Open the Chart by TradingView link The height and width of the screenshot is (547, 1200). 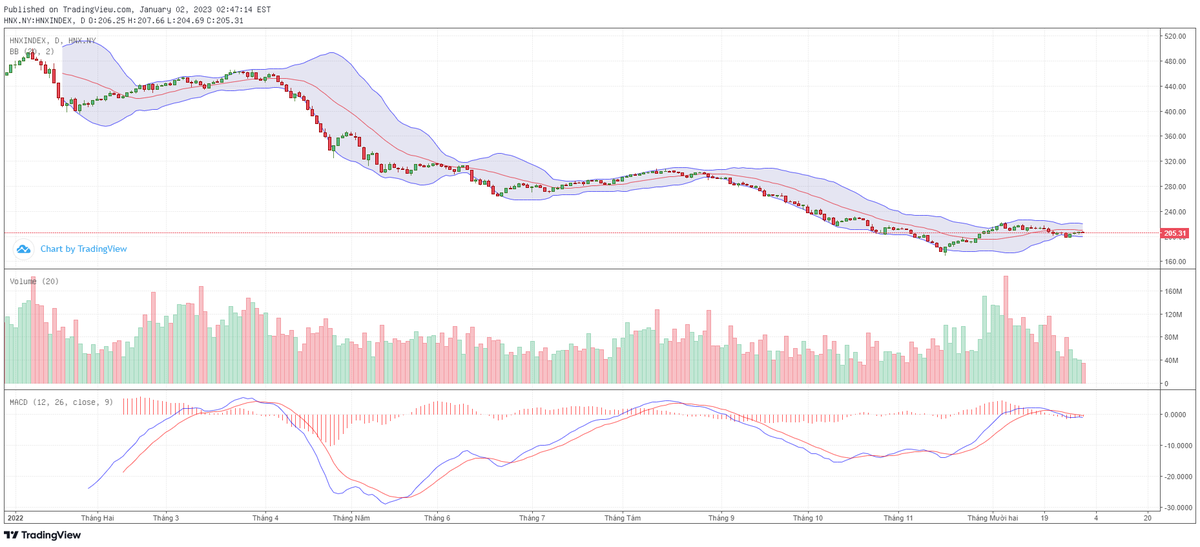tap(83, 249)
